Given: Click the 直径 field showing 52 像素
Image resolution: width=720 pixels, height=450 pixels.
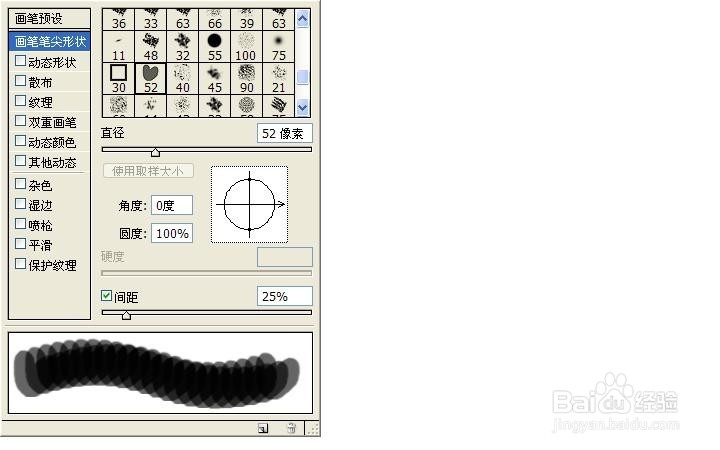Looking at the screenshot, I should [285, 134].
